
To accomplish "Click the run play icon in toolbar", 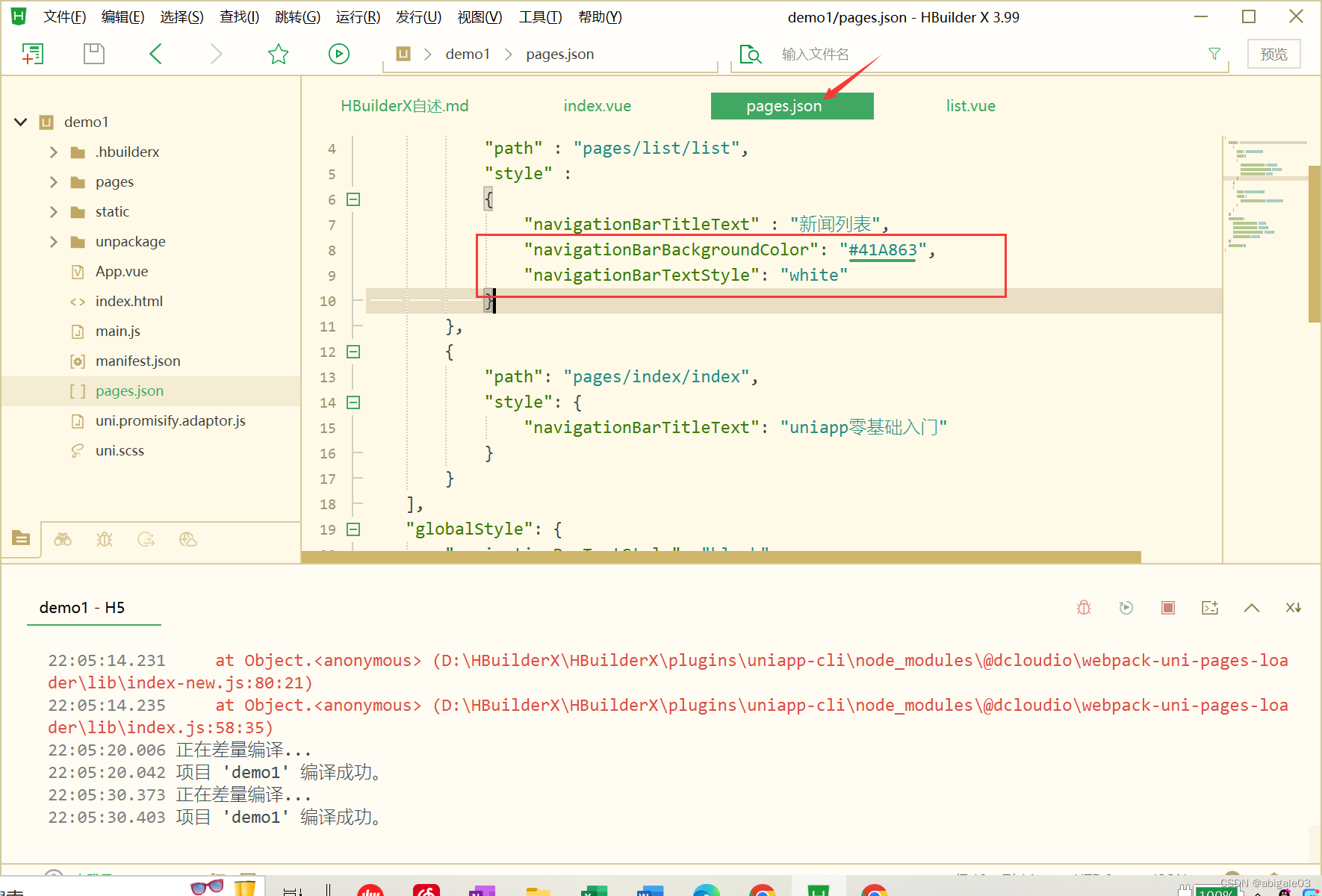I will [x=339, y=54].
